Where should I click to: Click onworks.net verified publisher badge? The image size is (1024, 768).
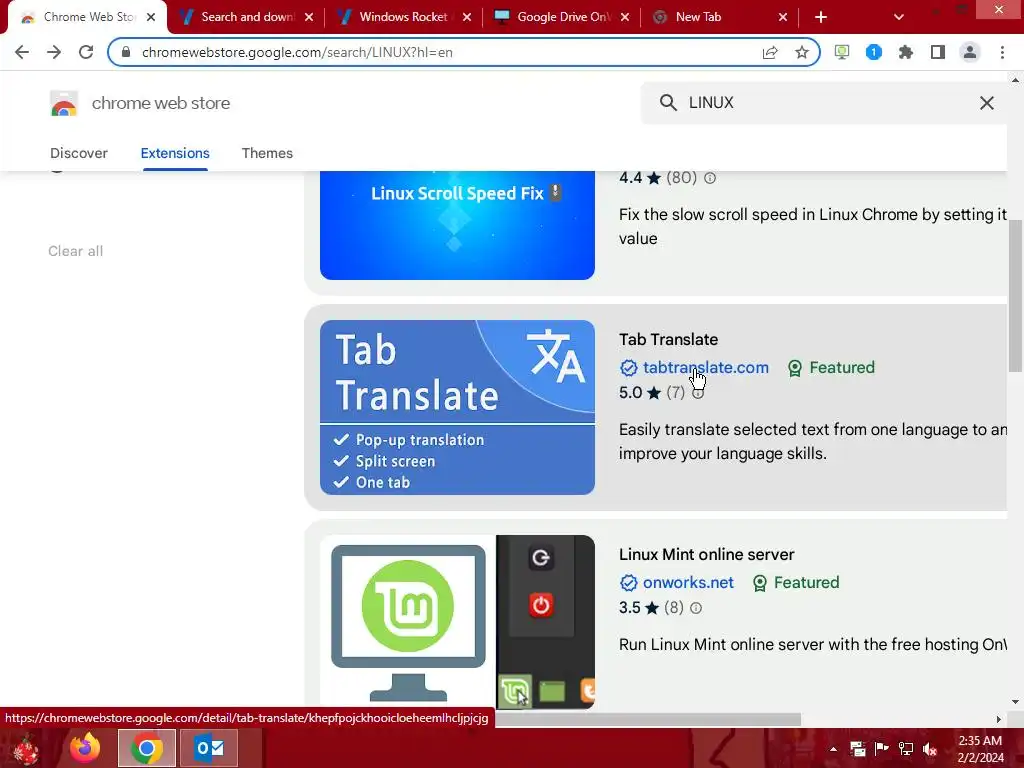pos(628,583)
